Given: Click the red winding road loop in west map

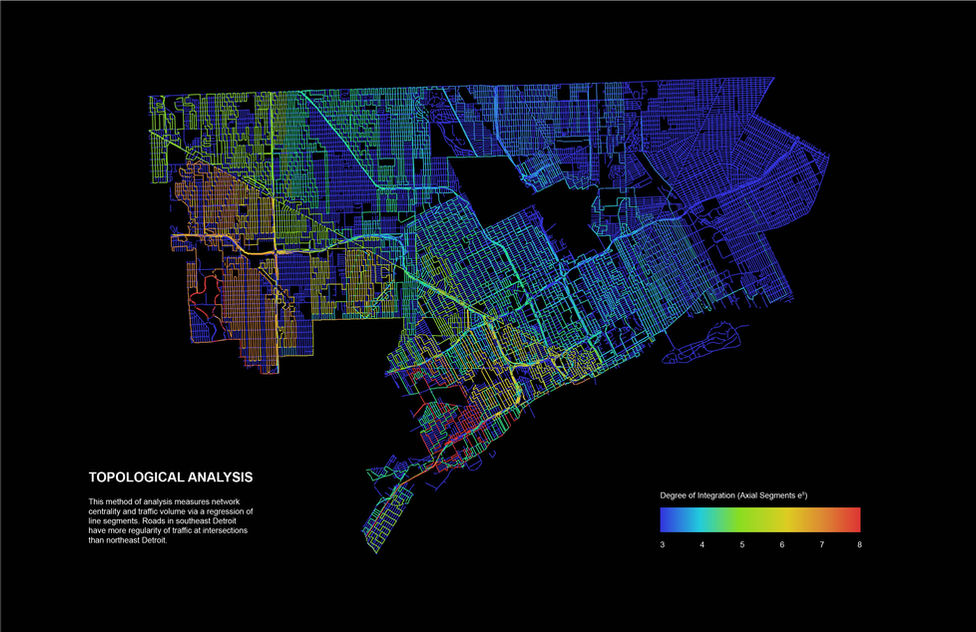Looking at the screenshot, I should pos(206,300).
